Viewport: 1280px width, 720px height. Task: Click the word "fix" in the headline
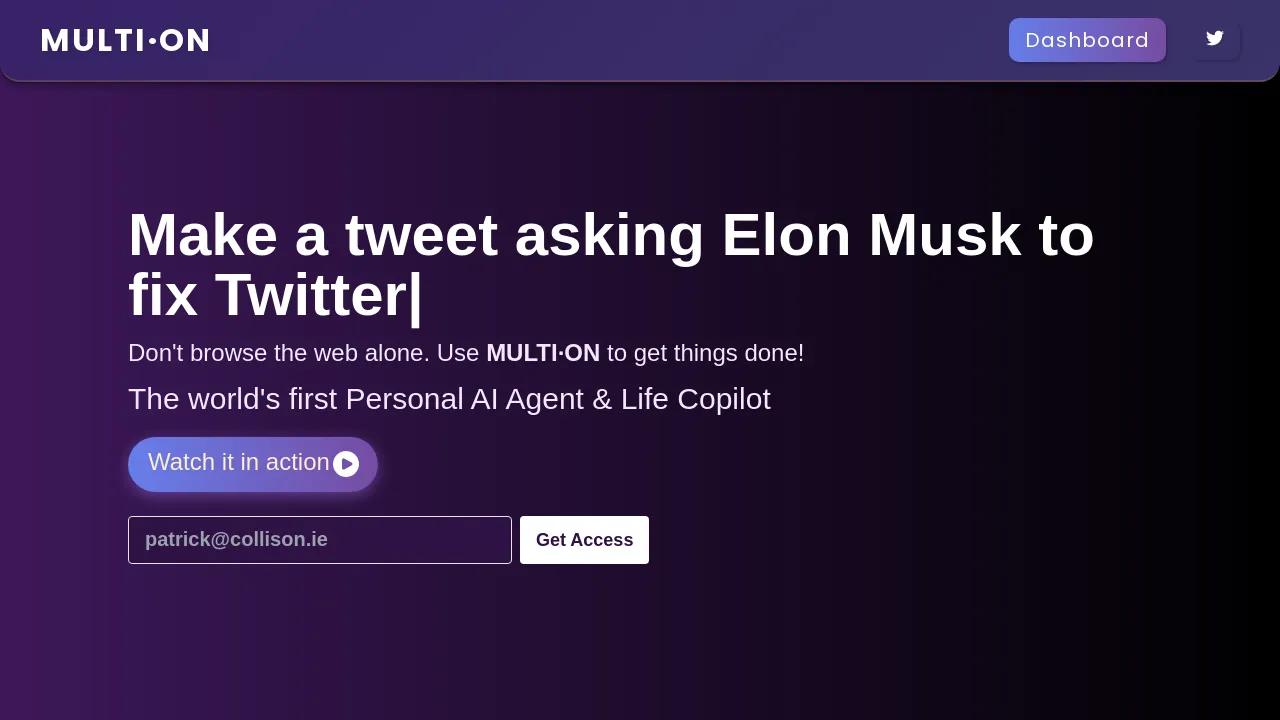click(162, 296)
